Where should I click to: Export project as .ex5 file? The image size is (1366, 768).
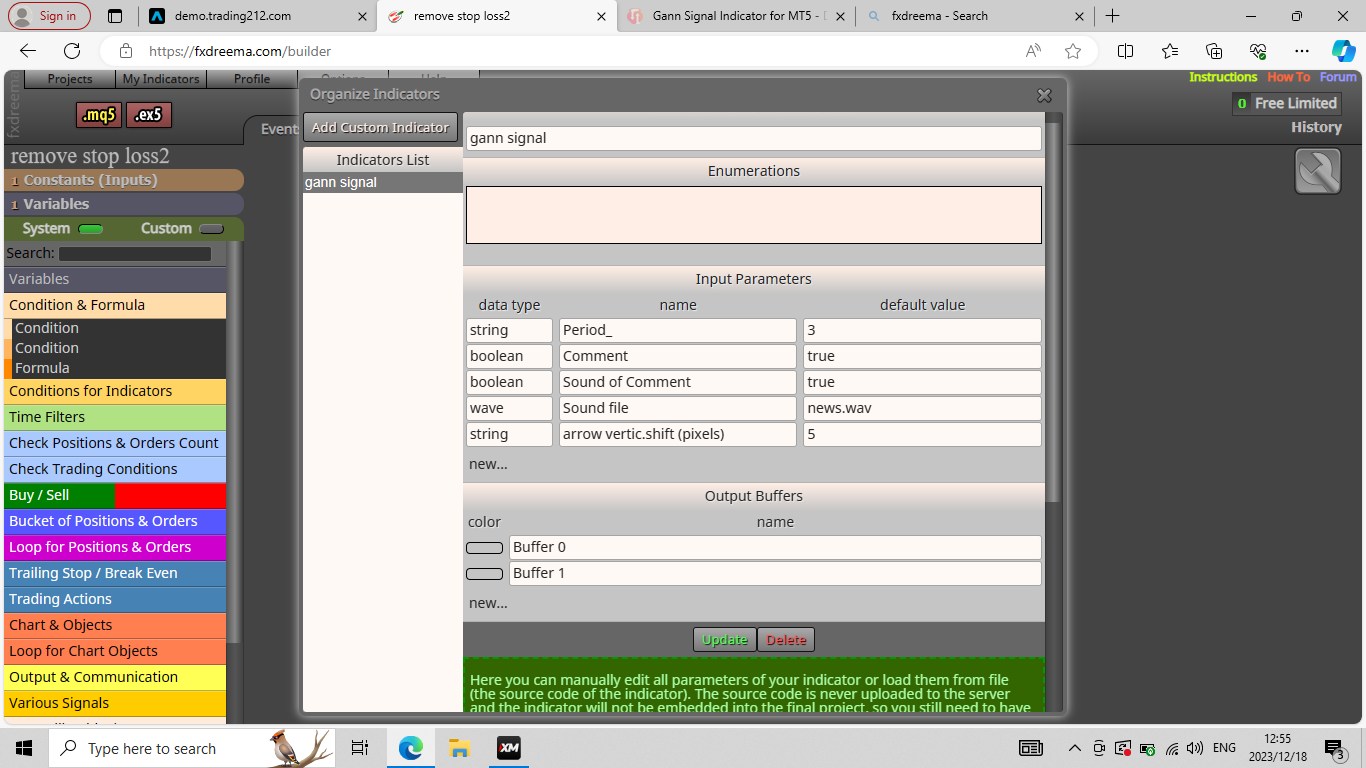pos(149,115)
